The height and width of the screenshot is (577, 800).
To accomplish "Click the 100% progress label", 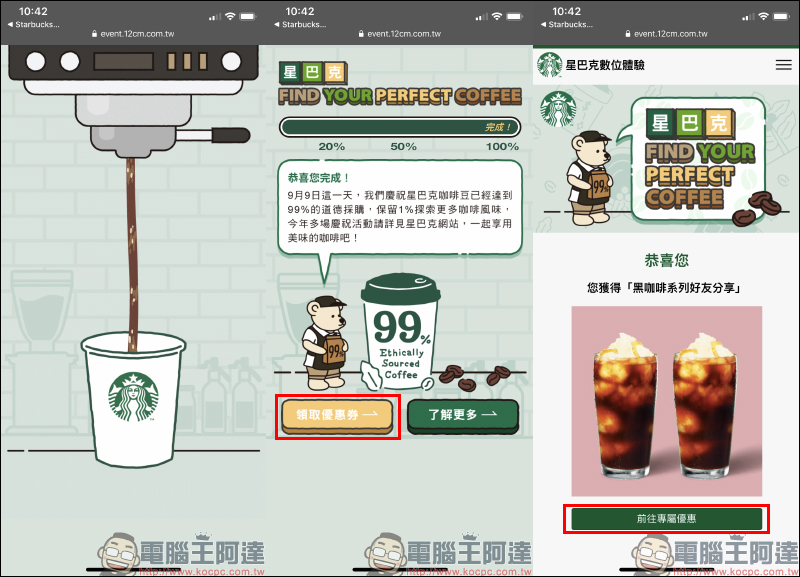I will point(502,147).
